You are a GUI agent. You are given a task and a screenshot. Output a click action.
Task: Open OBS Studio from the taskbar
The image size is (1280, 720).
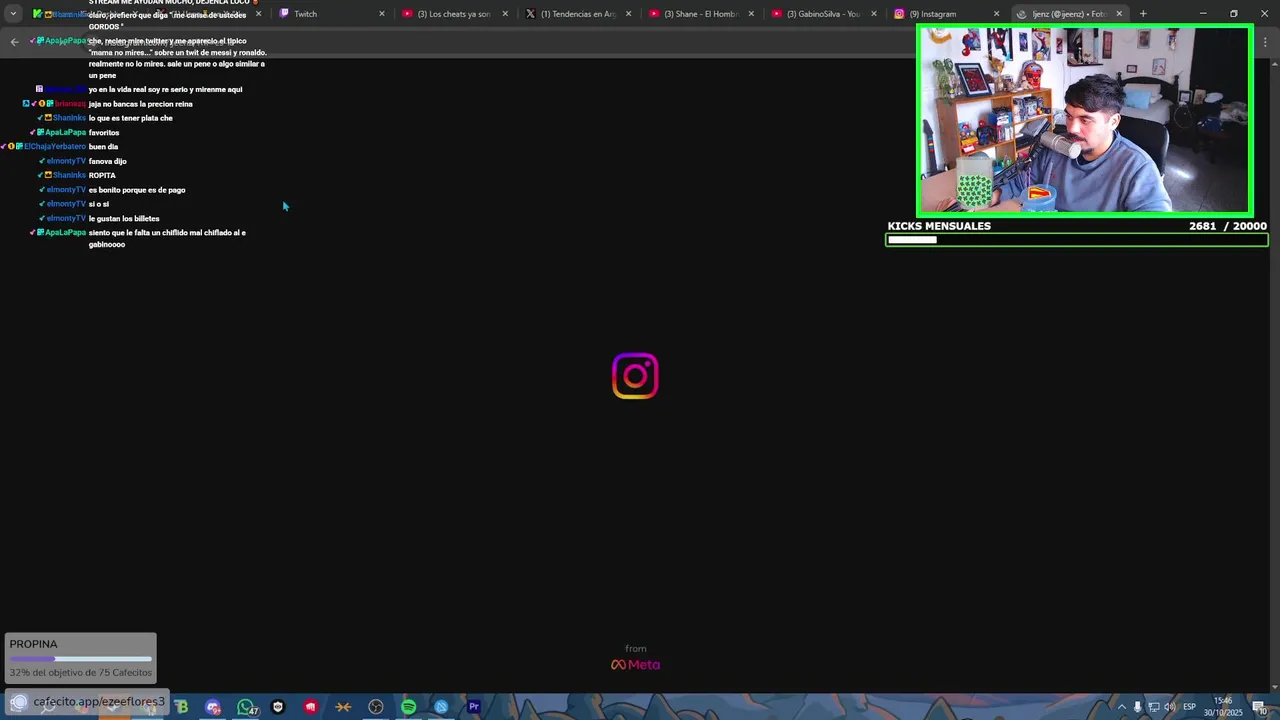(x=376, y=707)
